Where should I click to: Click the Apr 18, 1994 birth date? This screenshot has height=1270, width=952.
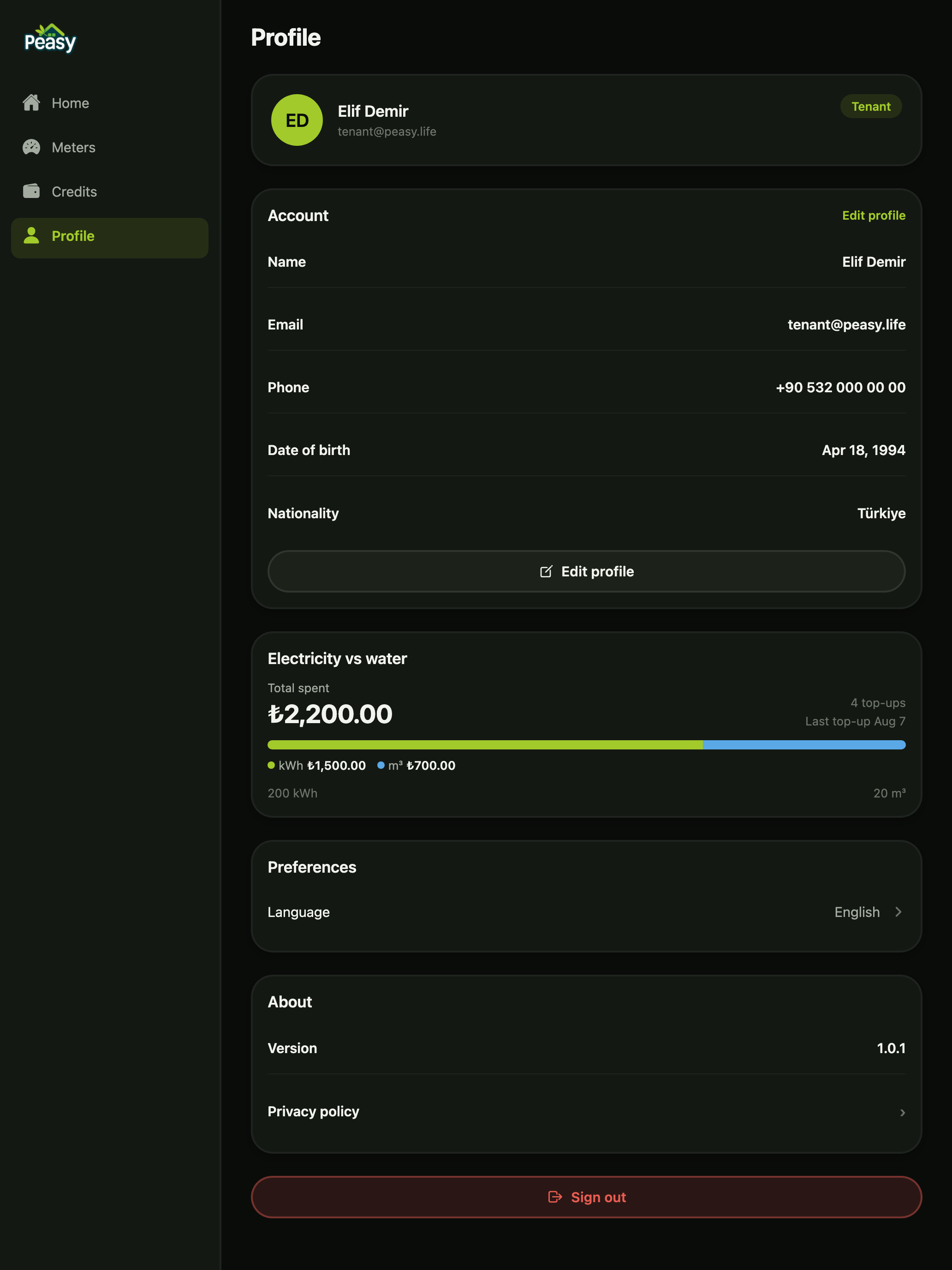click(863, 451)
